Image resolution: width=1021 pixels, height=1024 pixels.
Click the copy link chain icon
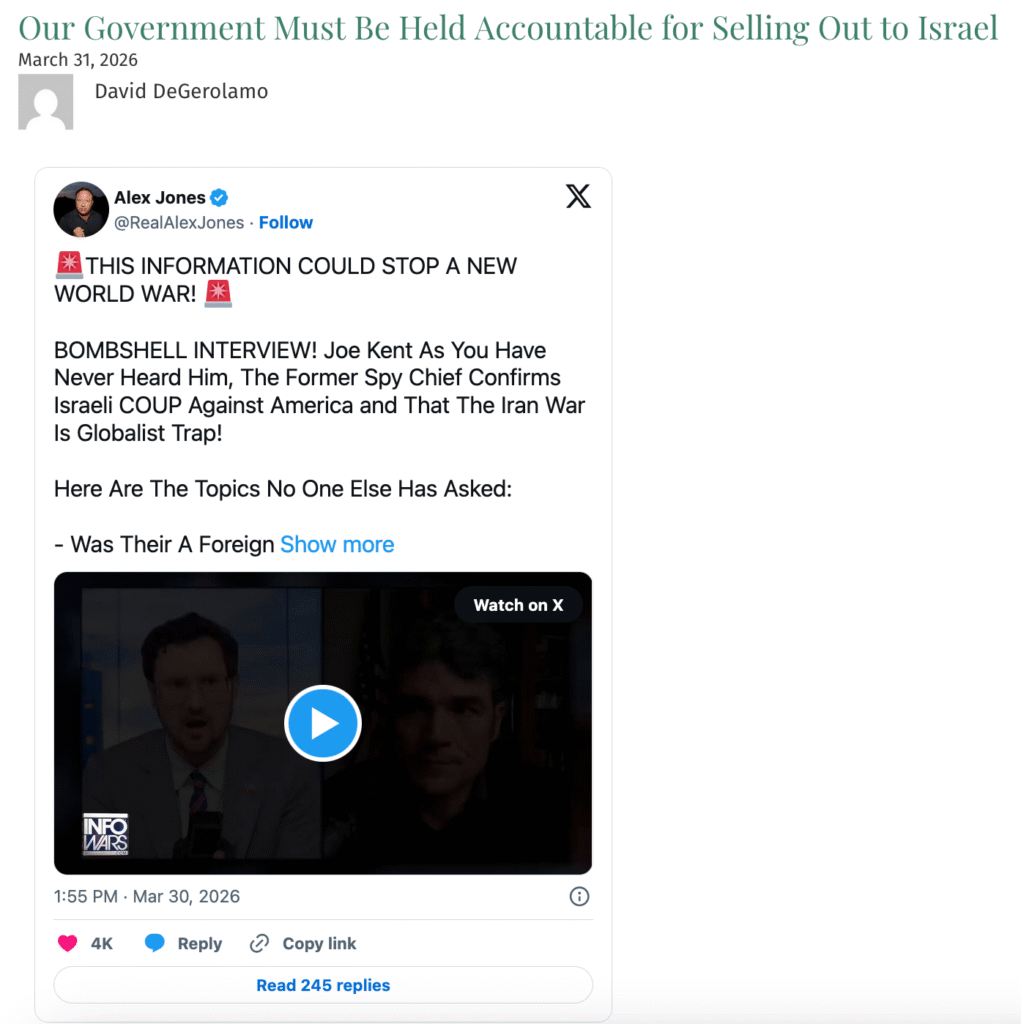259,943
